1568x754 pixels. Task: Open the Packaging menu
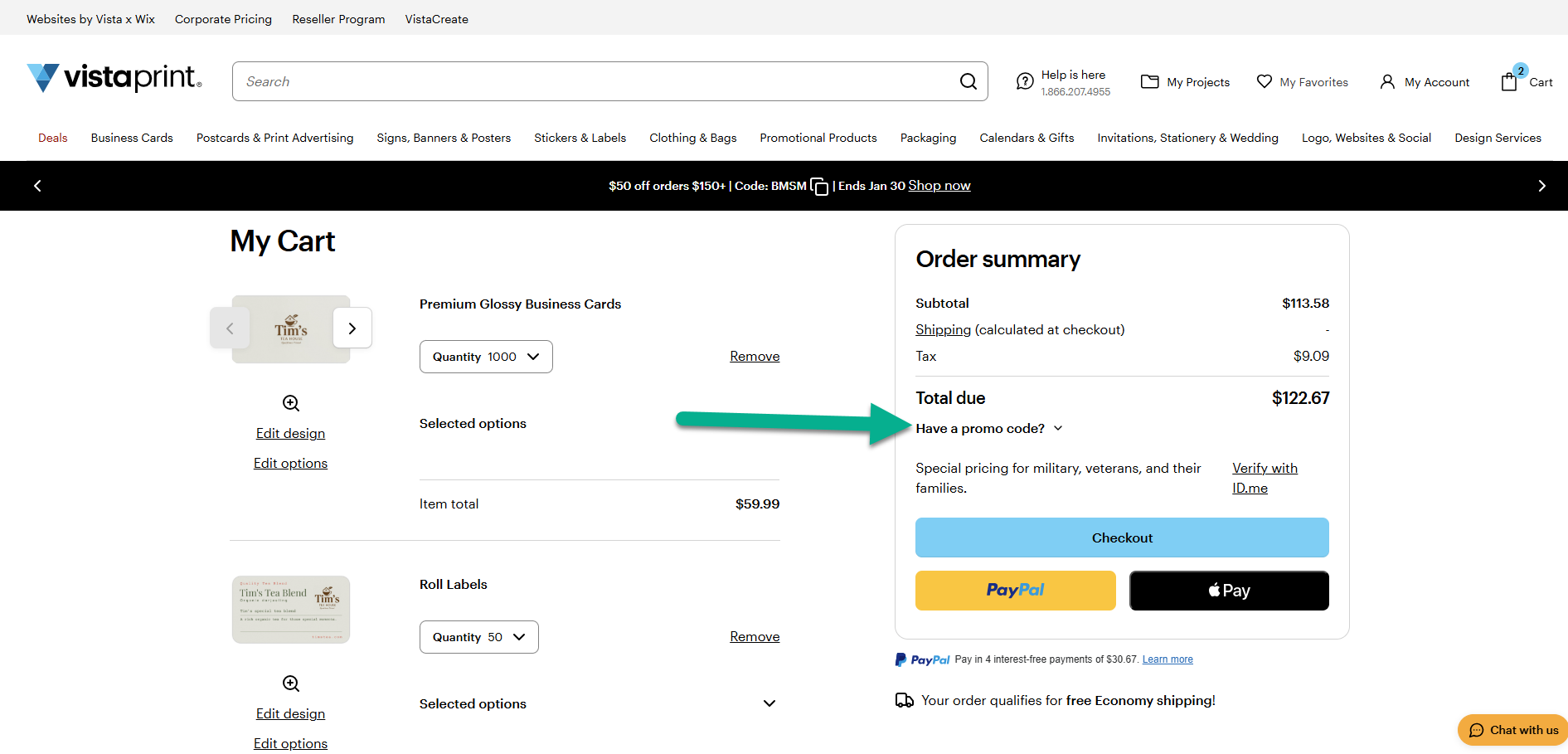[x=929, y=138]
